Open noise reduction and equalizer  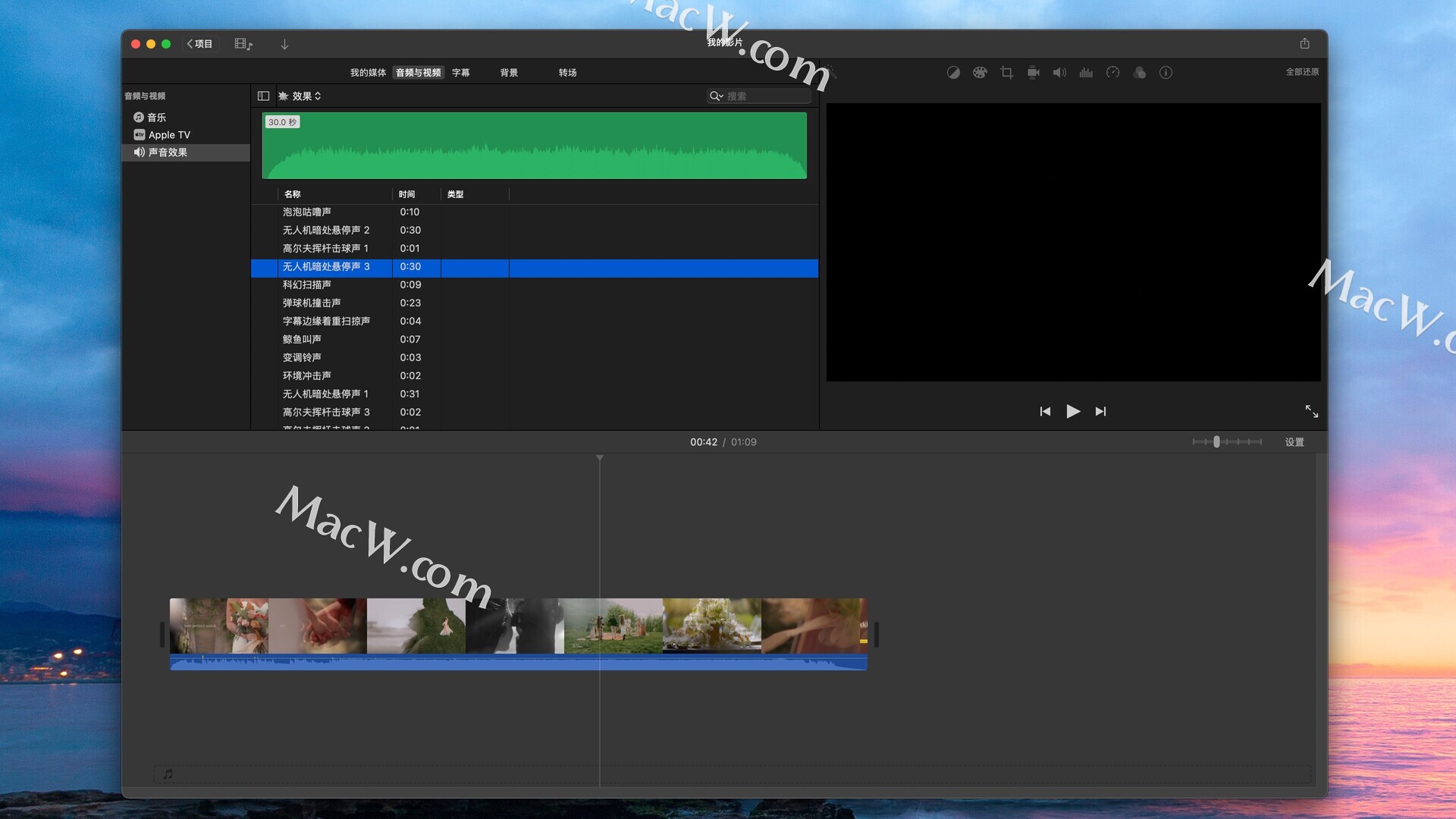tap(1086, 73)
